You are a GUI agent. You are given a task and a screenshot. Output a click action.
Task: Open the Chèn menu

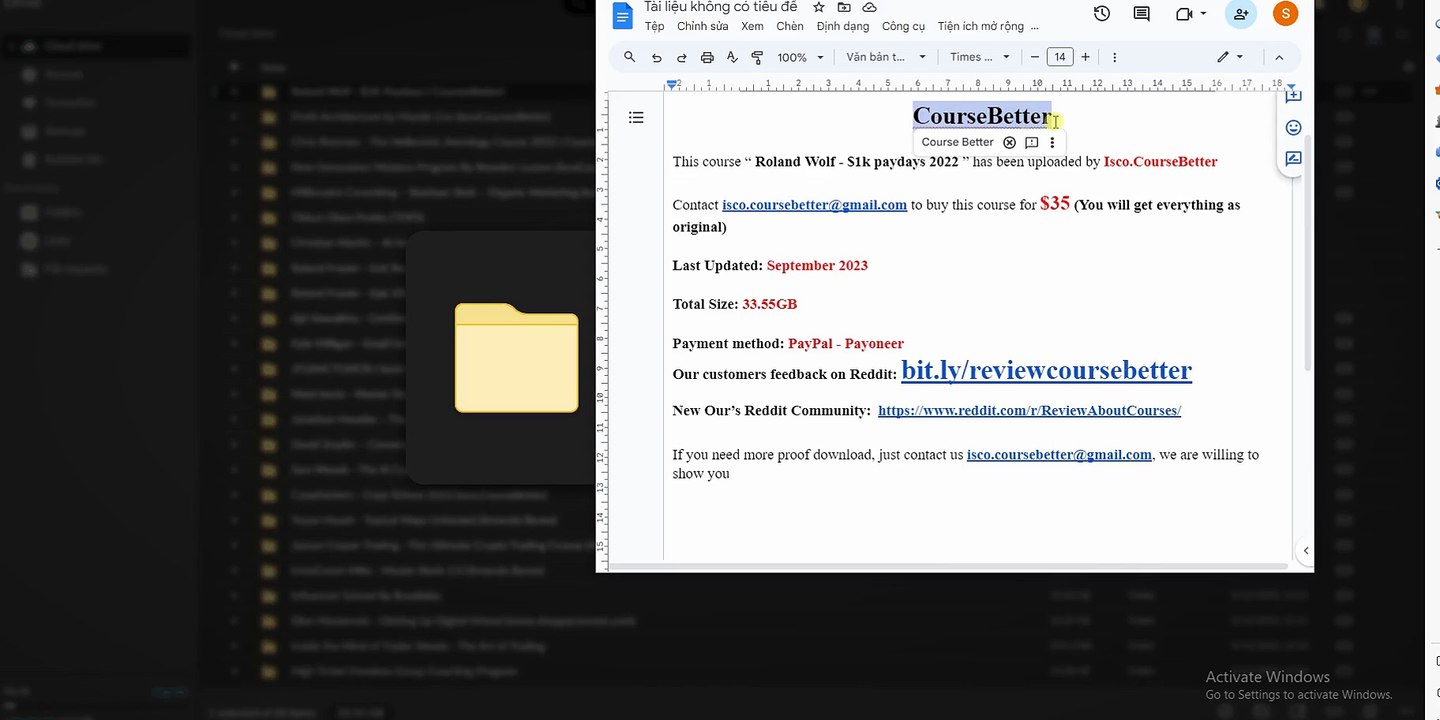point(790,26)
